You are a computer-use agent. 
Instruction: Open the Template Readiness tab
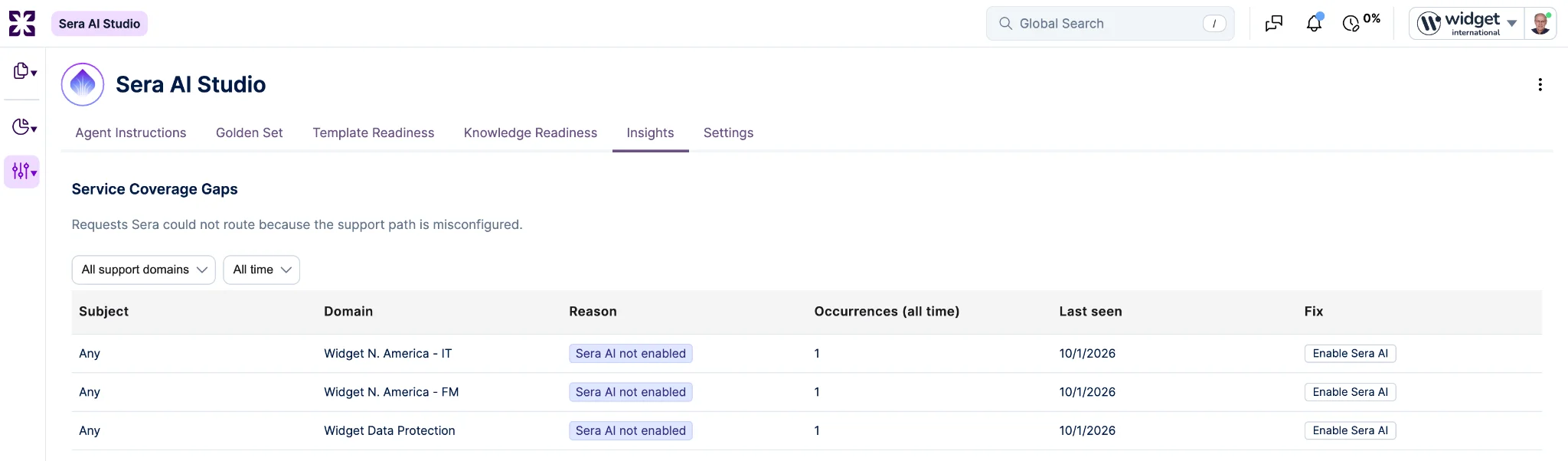[374, 133]
